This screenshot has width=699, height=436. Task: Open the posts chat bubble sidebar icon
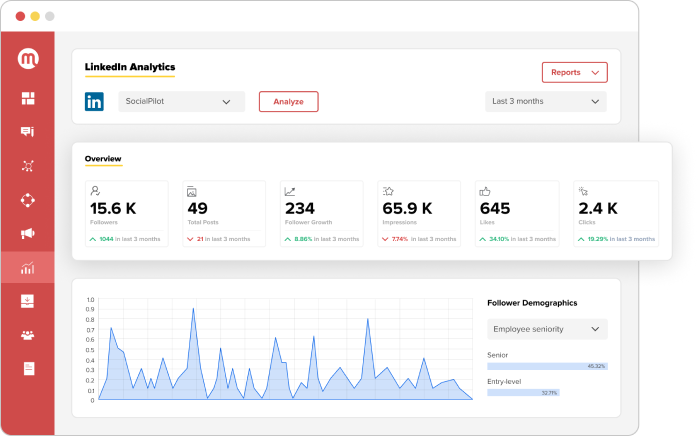(28, 132)
